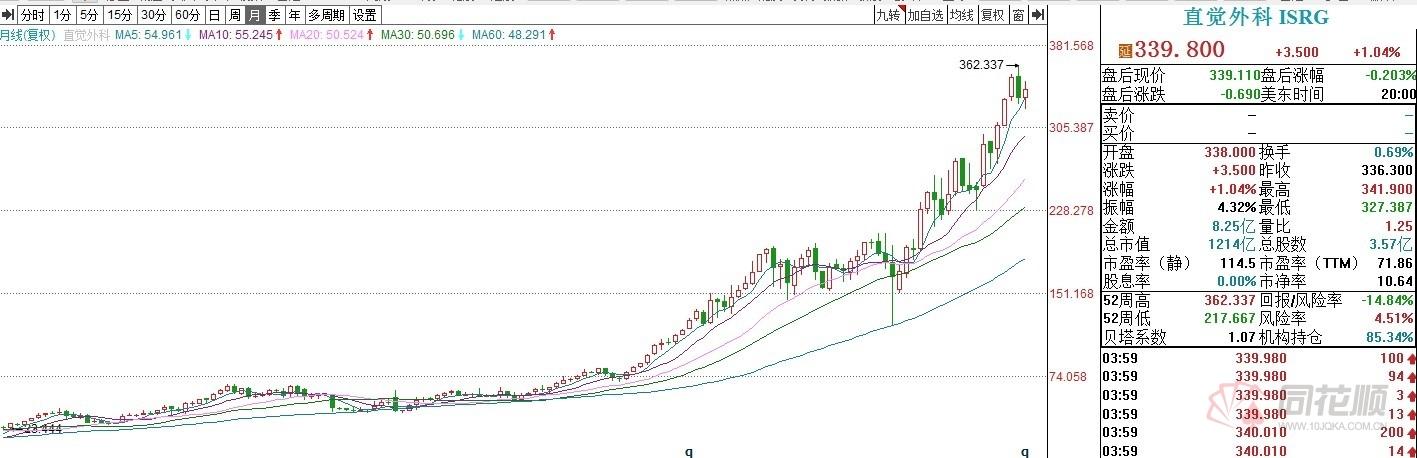Click the 盘后涨幅 value -0.203%
The width and height of the screenshot is (1417, 458).
point(1391,75)
